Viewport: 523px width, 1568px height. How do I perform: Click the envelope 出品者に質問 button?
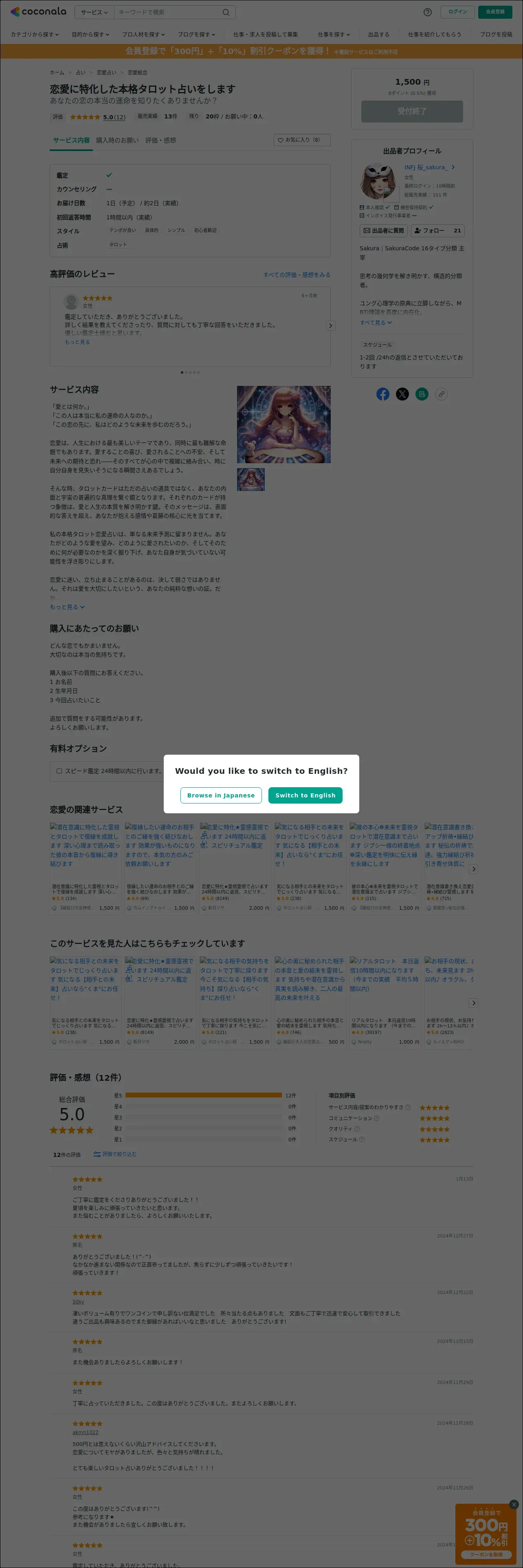point(384,231)
